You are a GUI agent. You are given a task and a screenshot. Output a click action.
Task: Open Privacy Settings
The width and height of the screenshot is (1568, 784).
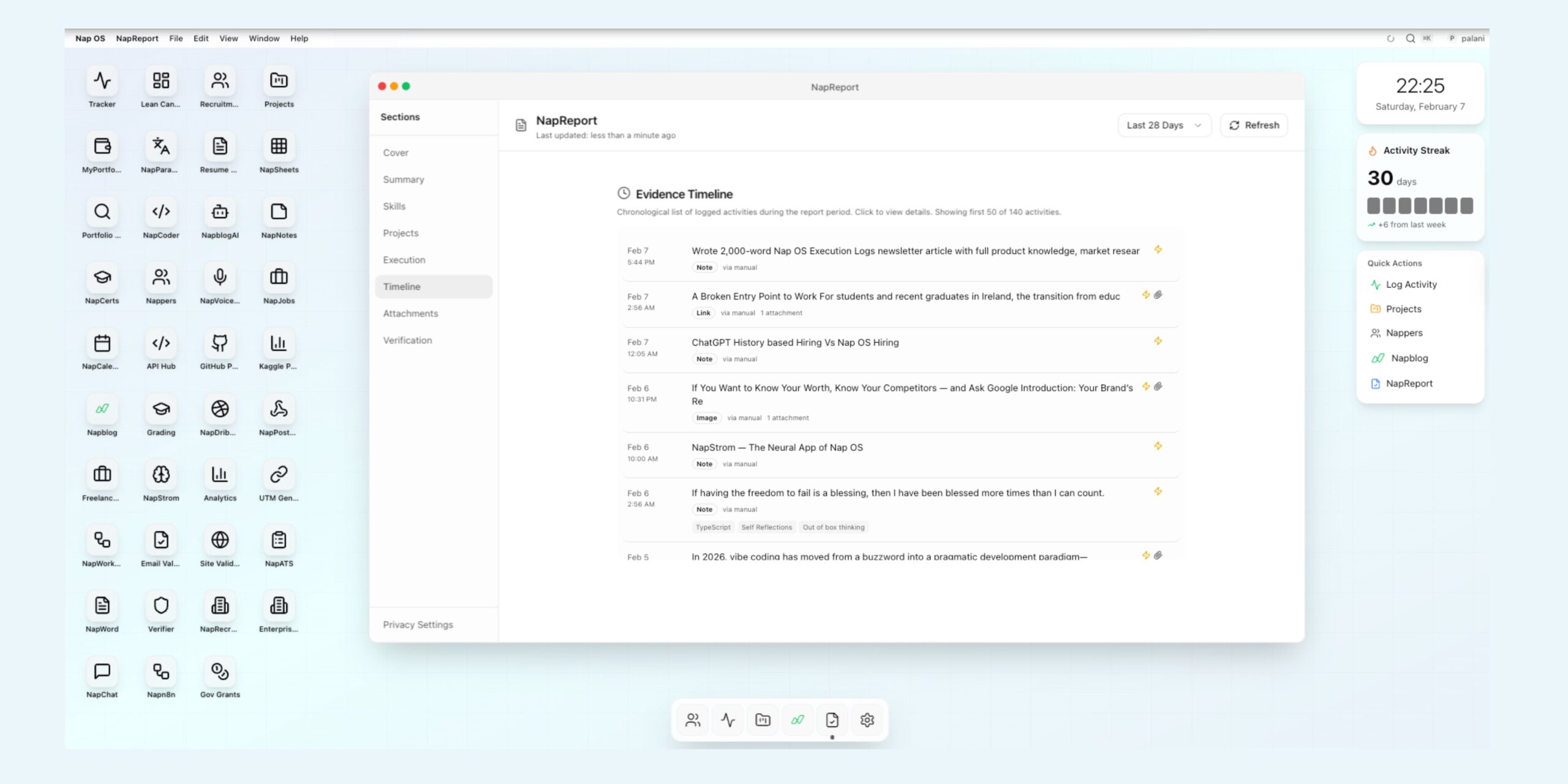(x=418, y=624)
